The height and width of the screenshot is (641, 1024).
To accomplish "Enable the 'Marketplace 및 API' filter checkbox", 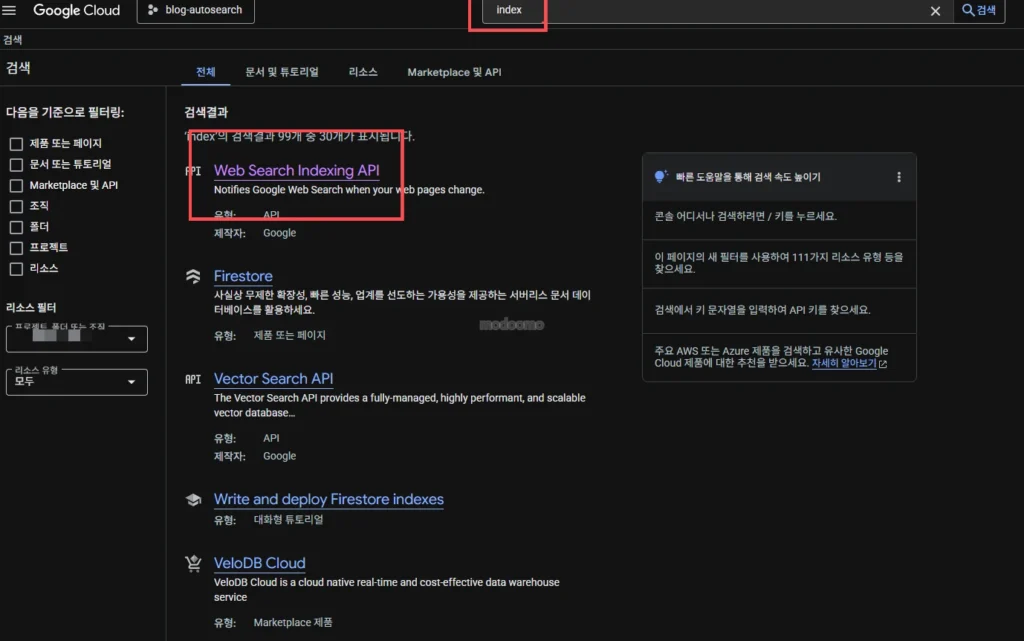I will click(x=16, y=186).
